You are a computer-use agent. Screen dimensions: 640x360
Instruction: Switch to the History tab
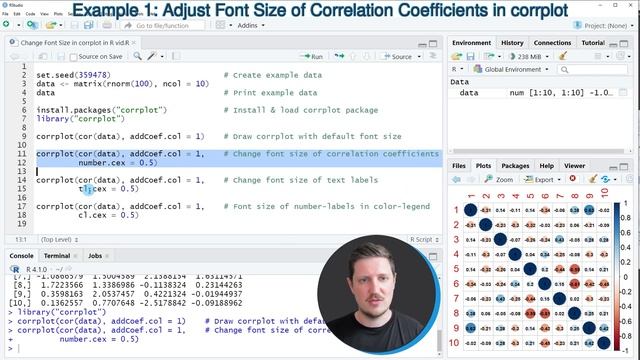pos(512,43)
